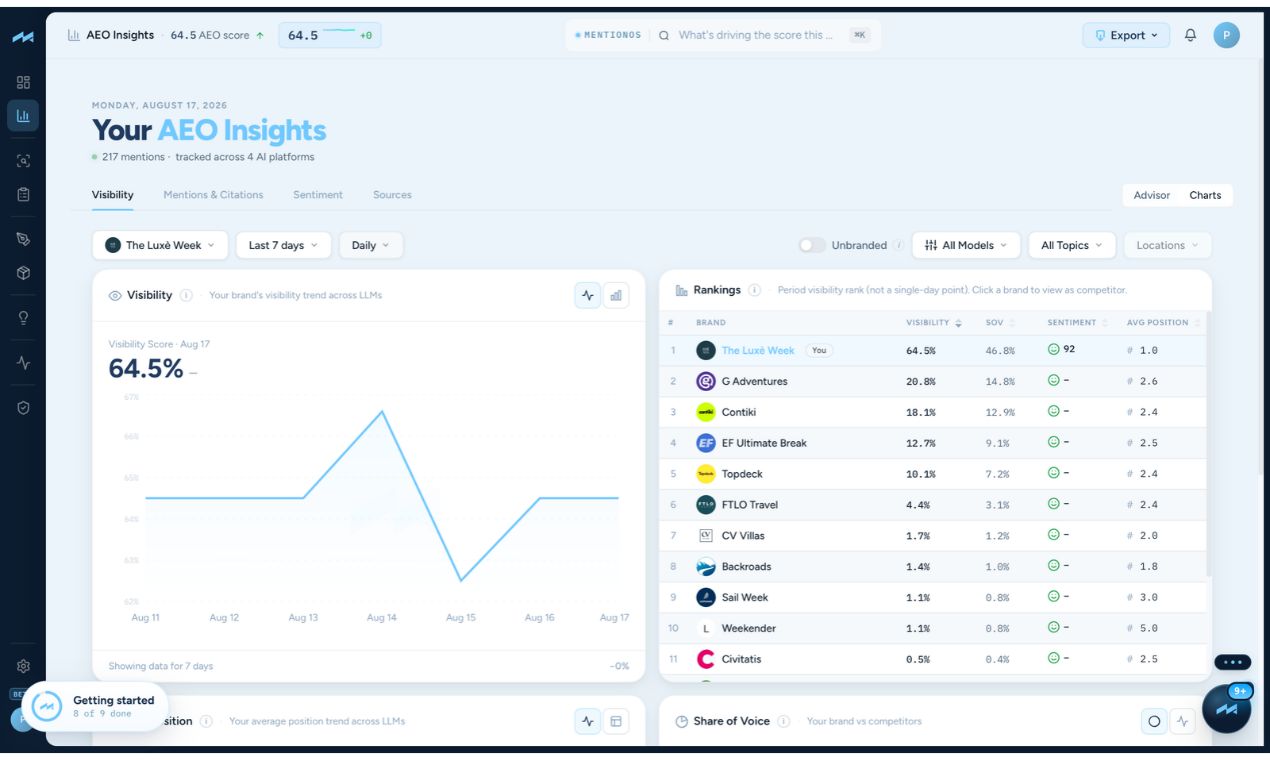Open the cube package sidebar icon
1270x760 pixels.
click(x=23, y=273)
